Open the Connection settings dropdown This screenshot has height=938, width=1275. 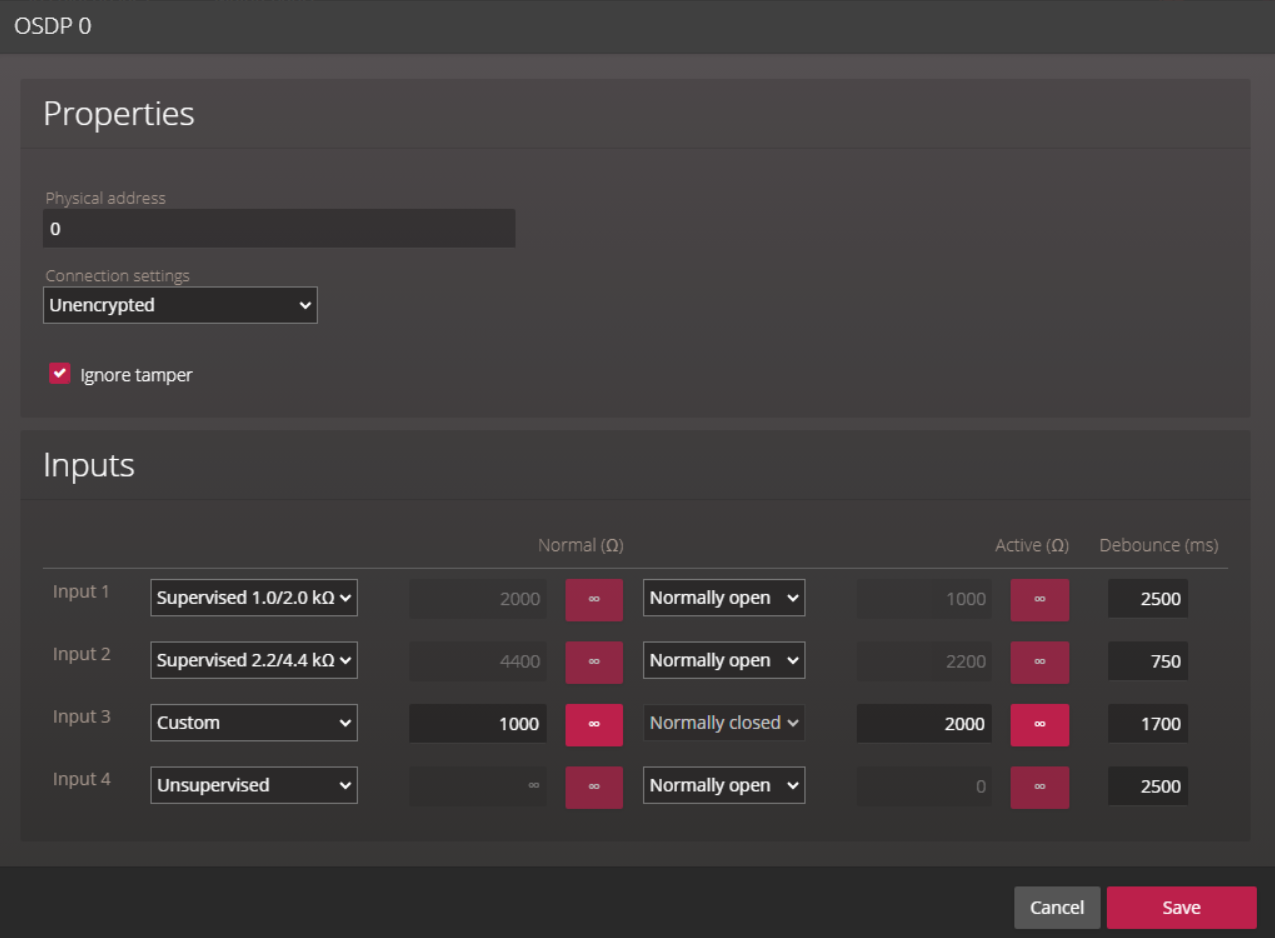(x=180, y=305)
